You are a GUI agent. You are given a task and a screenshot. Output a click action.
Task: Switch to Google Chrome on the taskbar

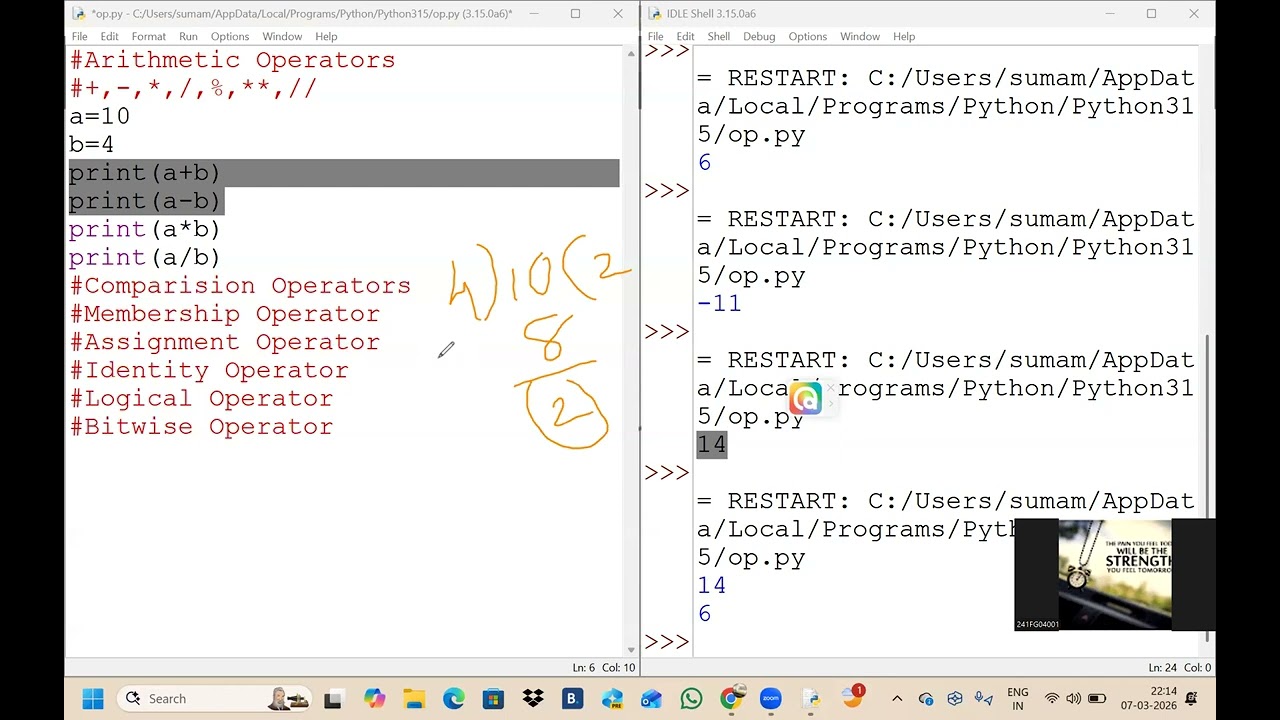[x=731, y=698]
